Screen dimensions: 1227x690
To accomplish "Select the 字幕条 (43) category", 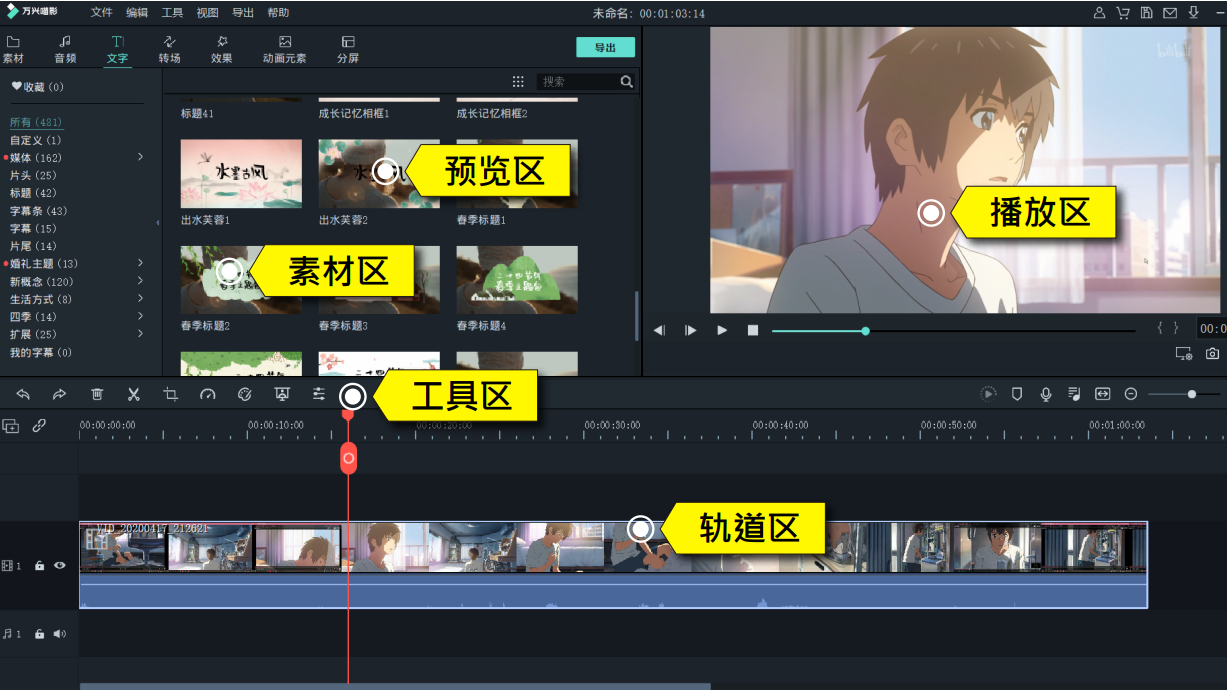I will (39, 211).
